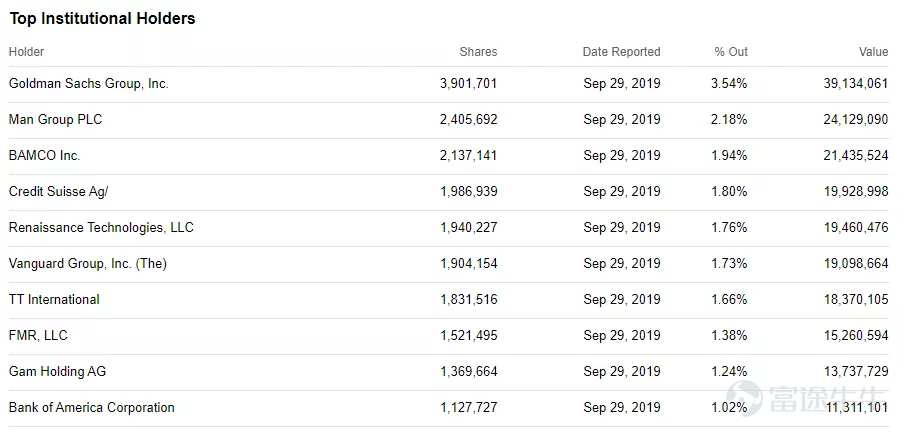Click the % Out column header
906x435 pixels.
pyautogui.click(x=731, y=52)
